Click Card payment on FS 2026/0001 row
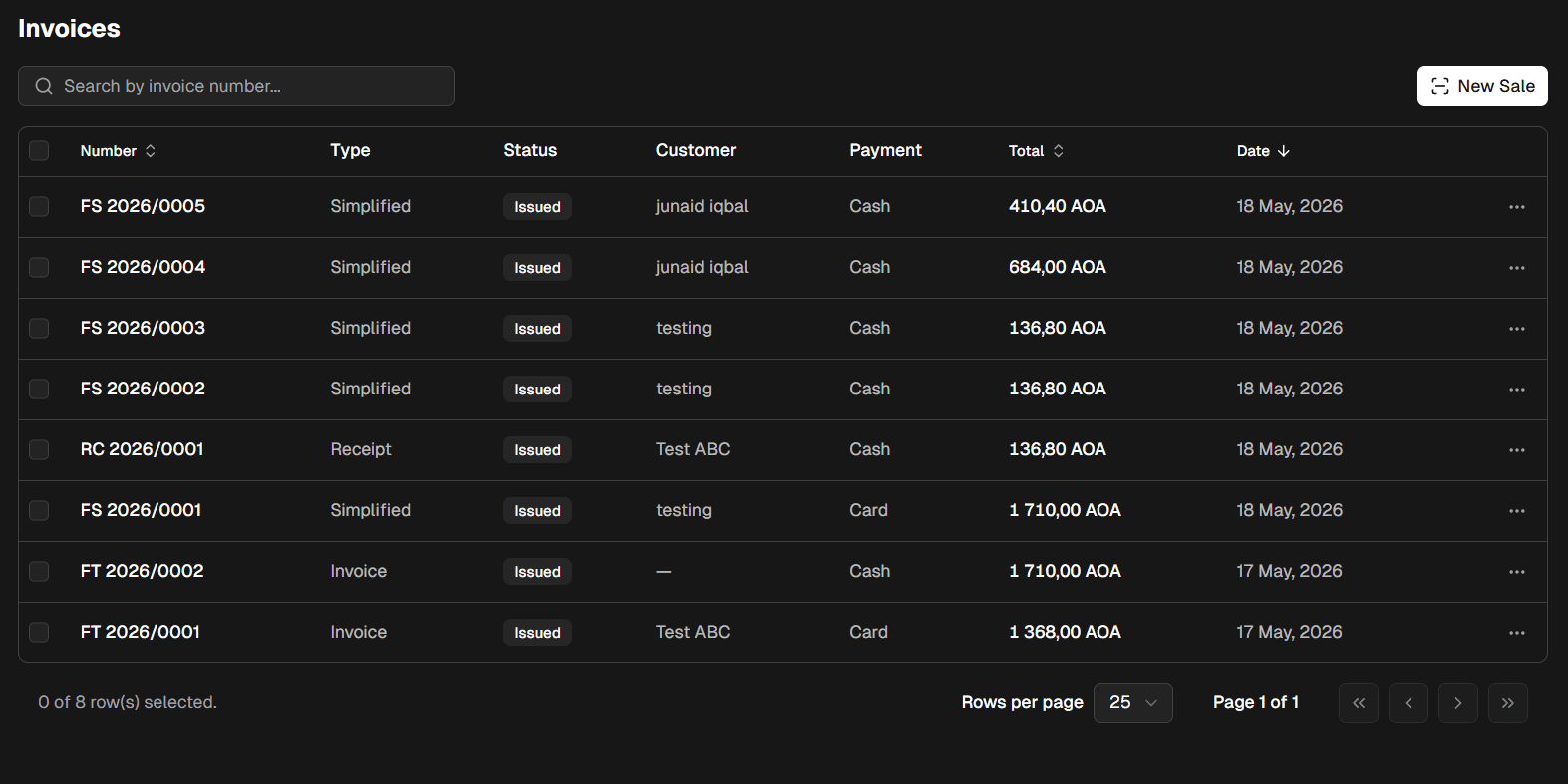The image size is (1568, 784). tap(868, 510)
